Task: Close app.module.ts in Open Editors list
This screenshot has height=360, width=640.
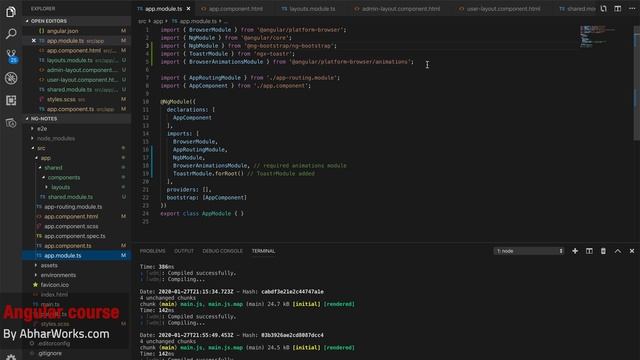Action: coord(34,40)
